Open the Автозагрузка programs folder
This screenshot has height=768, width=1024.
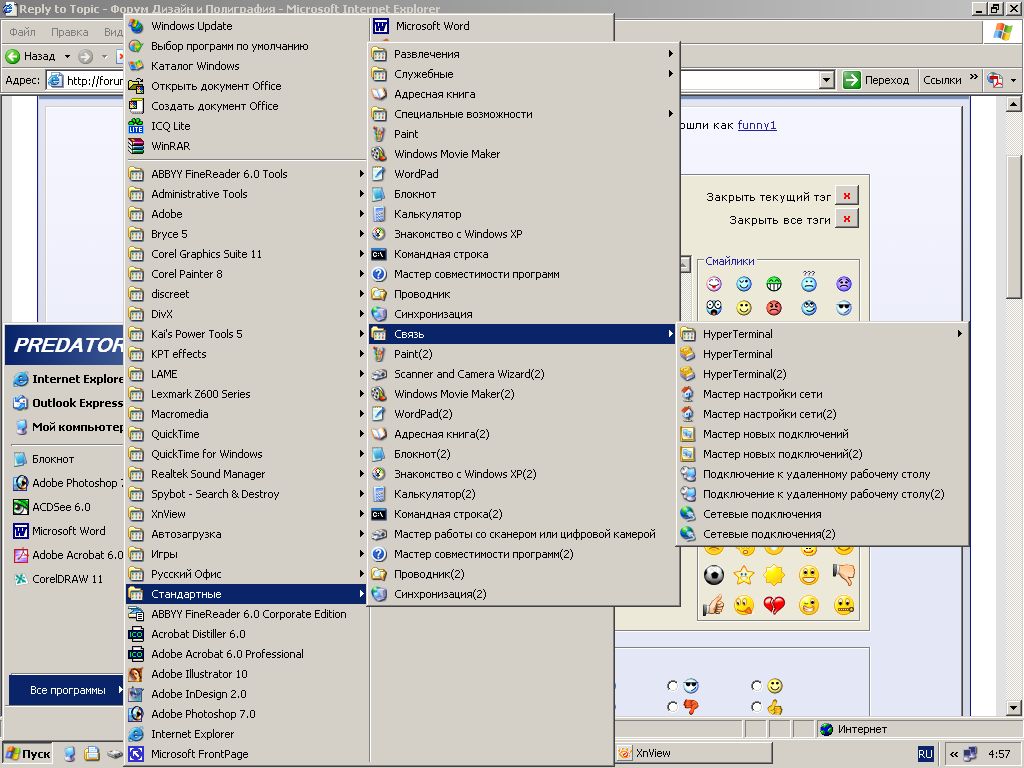[x=246, y=534]
